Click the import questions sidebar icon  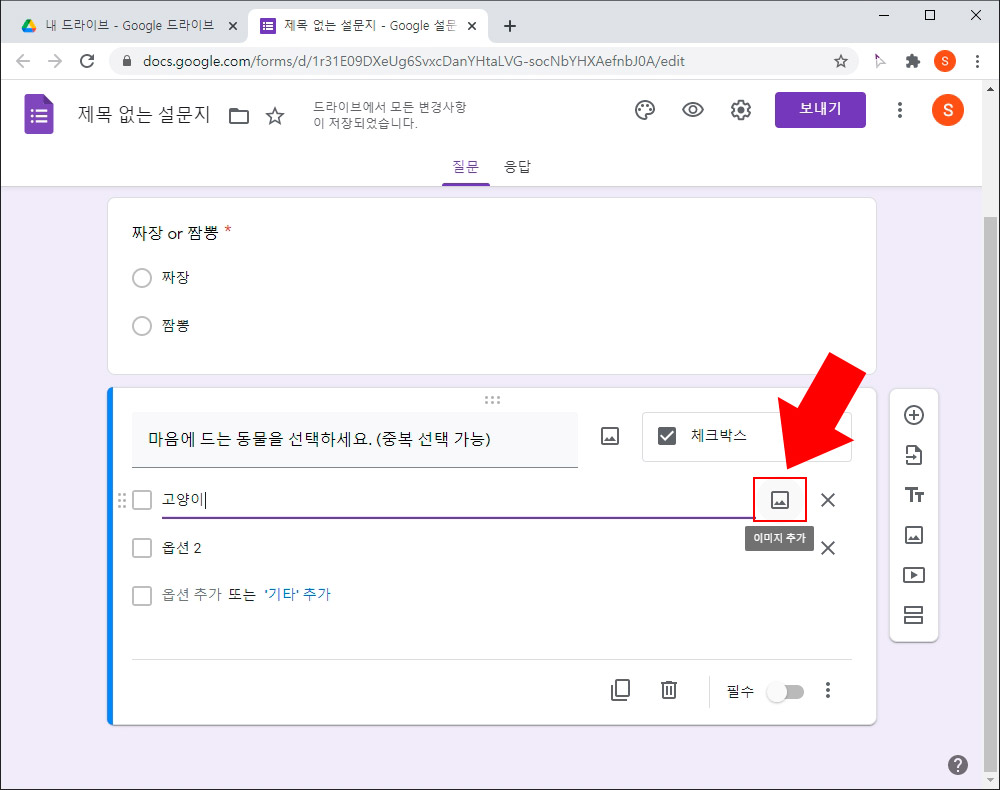913,455
